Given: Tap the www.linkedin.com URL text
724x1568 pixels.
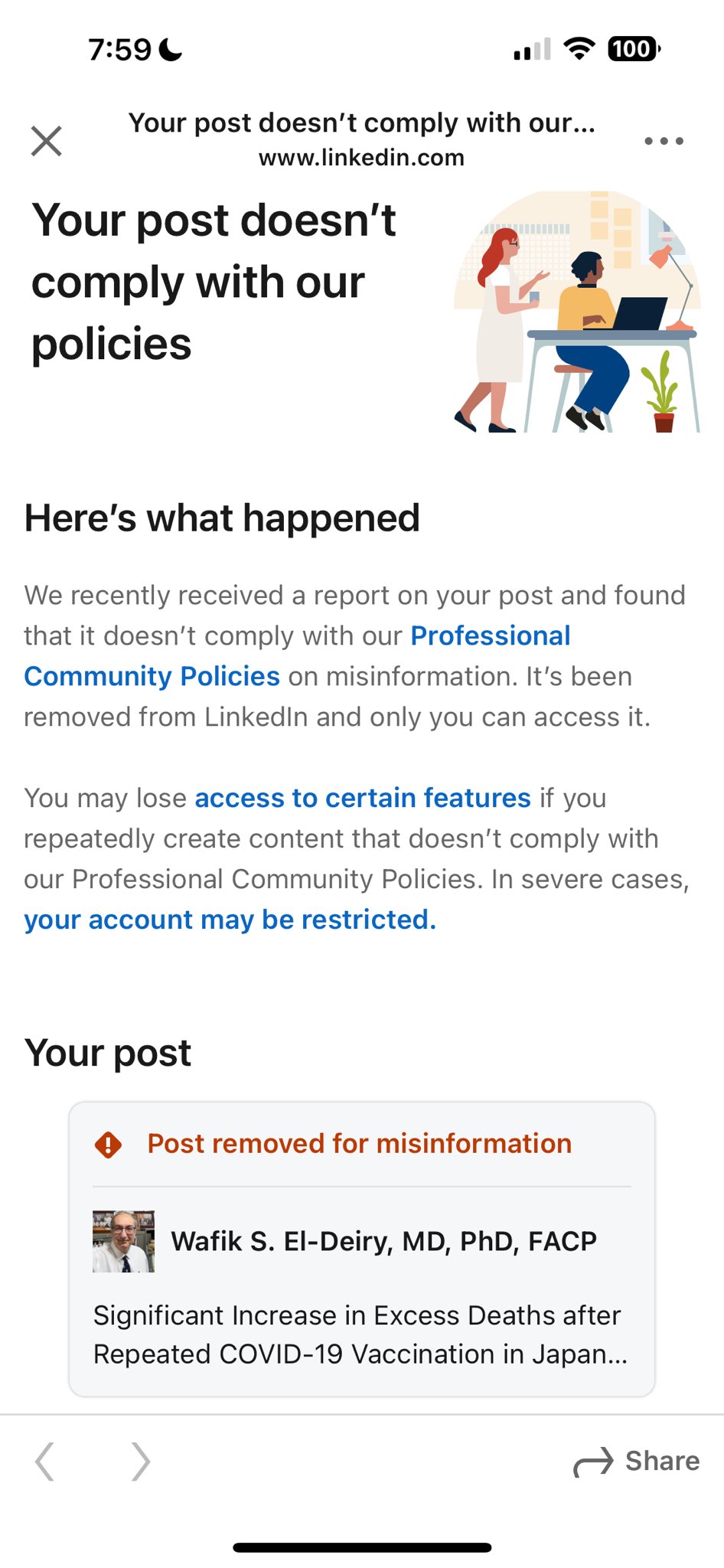Looking at the screenshot, I should [361, 158].
